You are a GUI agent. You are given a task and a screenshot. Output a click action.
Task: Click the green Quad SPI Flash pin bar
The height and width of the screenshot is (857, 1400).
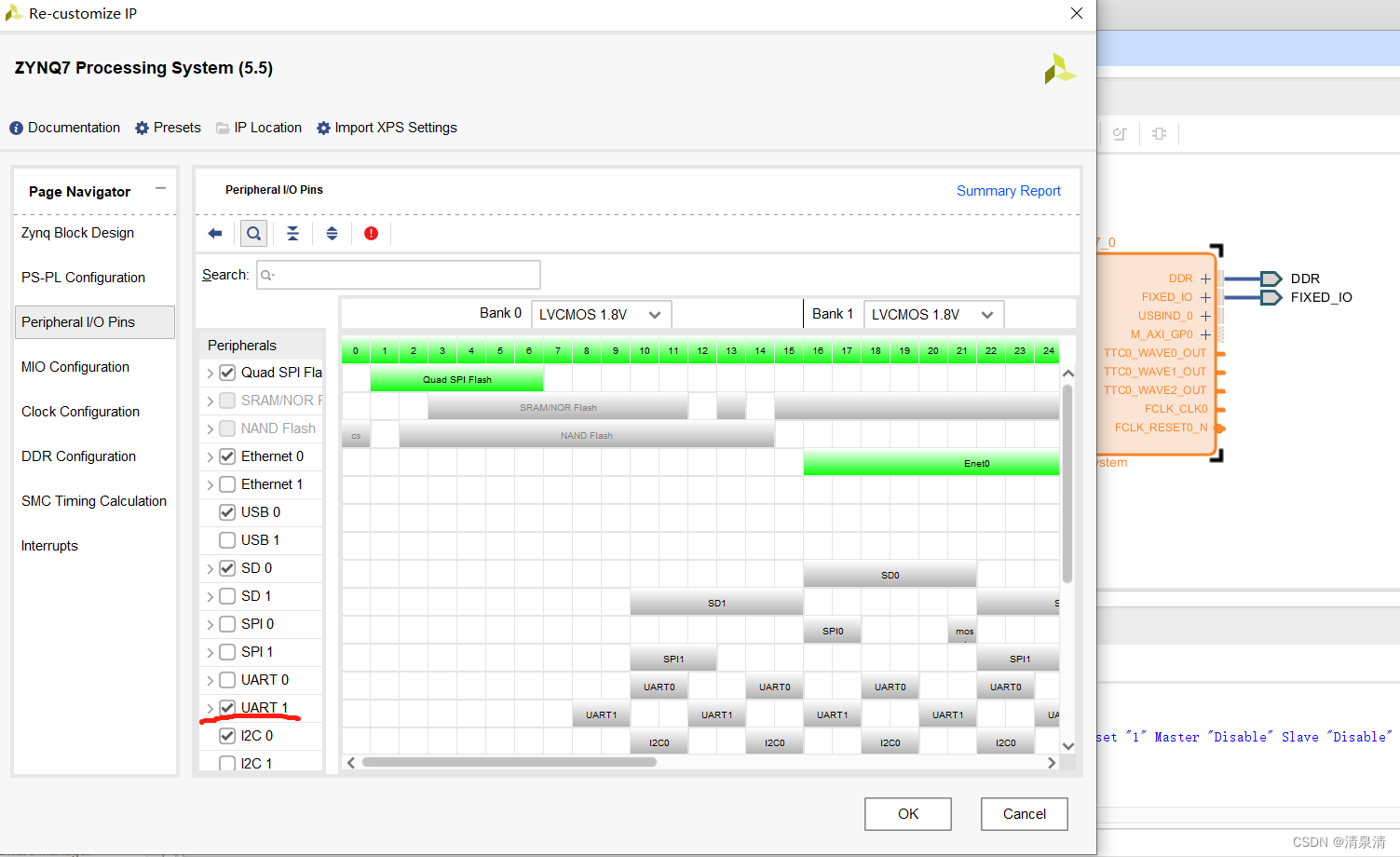click(x=456, y=379)
